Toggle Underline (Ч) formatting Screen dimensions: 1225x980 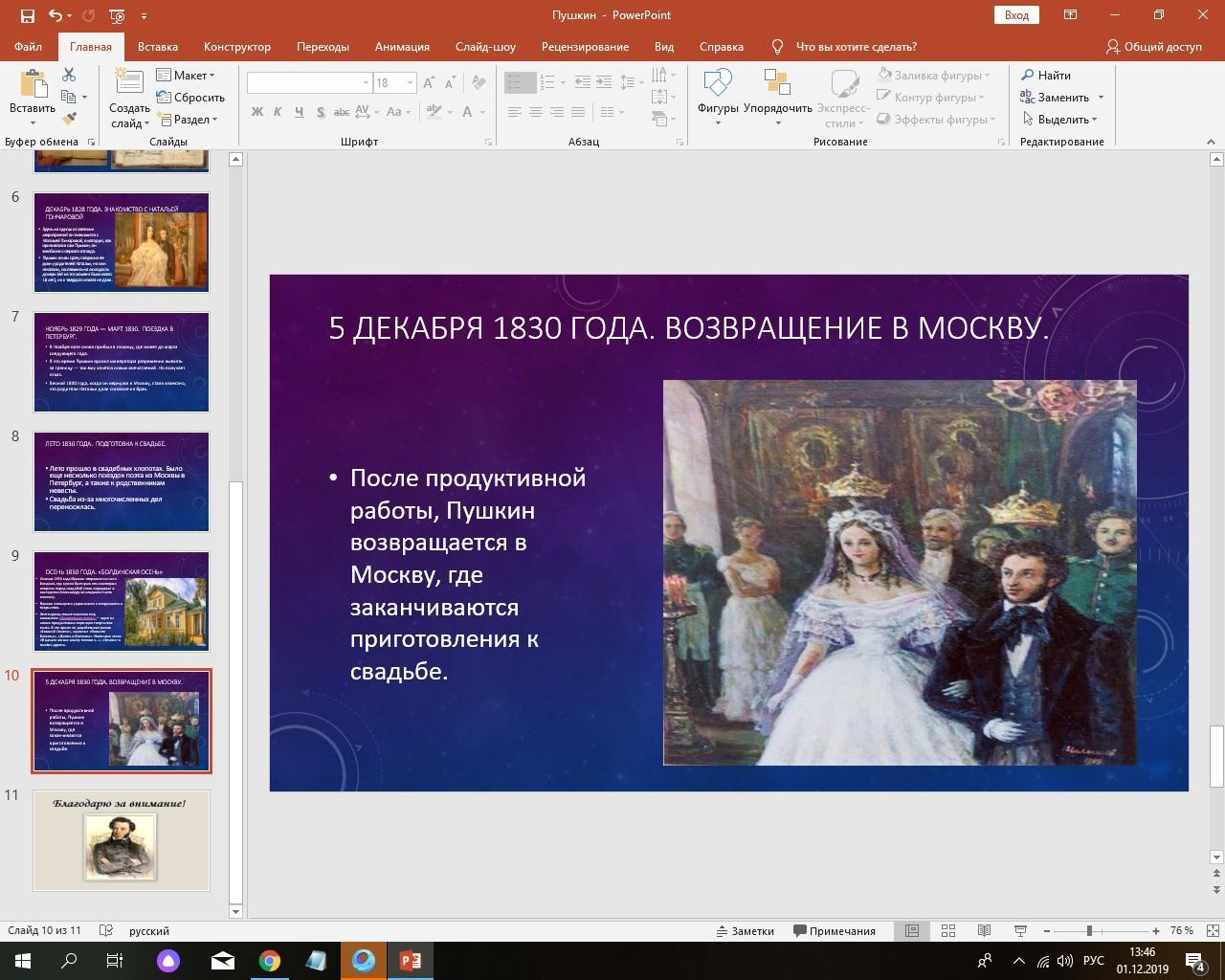(299, 112)
